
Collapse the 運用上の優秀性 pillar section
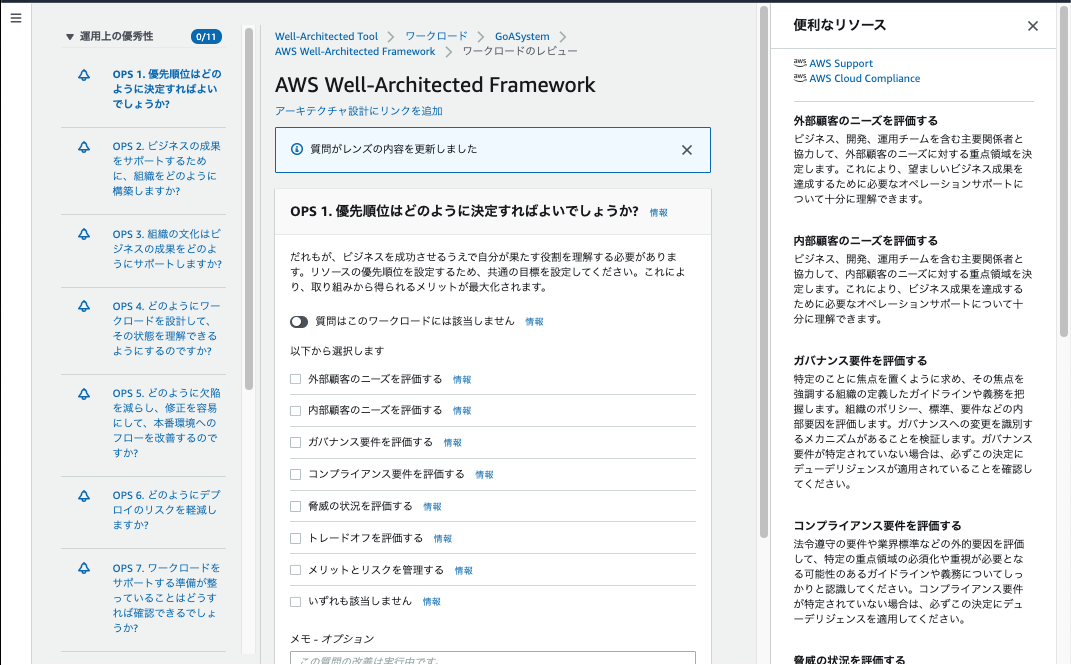[x=70, y=37]
